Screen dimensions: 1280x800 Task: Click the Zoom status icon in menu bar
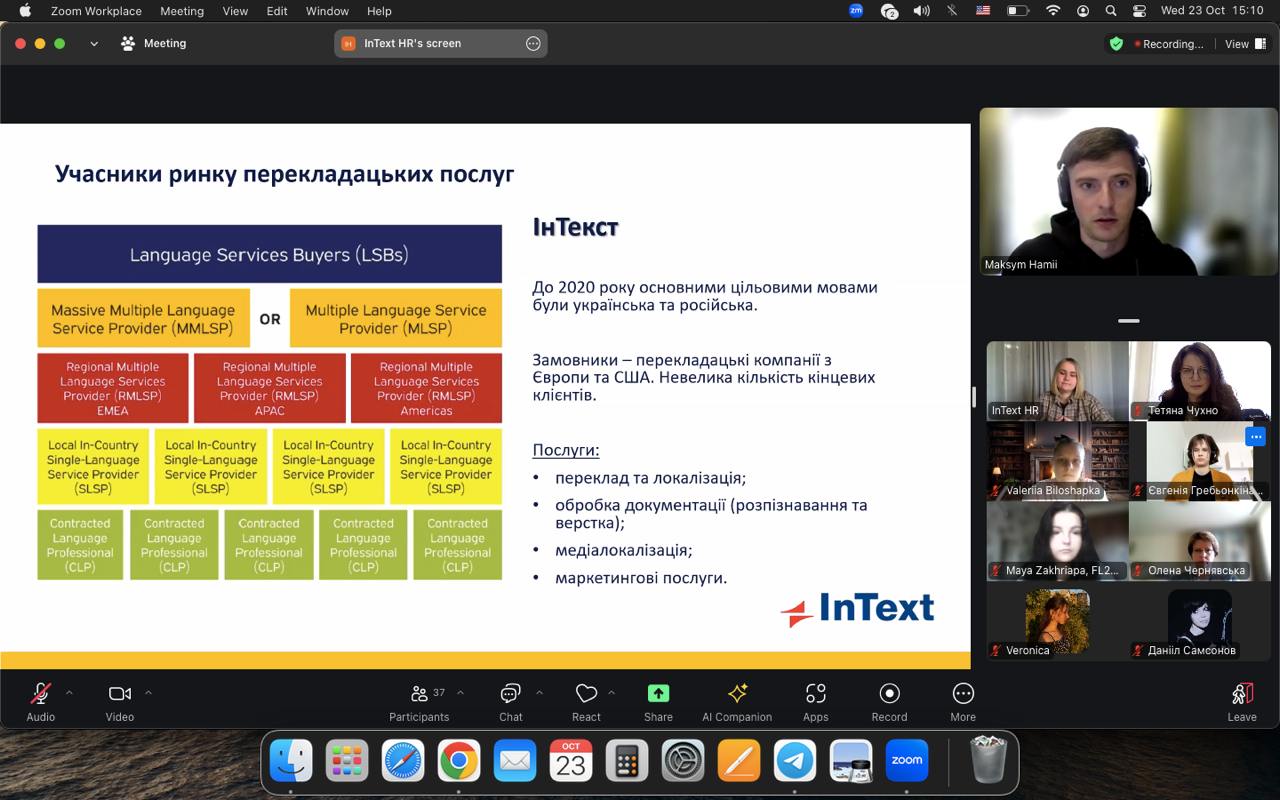[x=856, y=11]
